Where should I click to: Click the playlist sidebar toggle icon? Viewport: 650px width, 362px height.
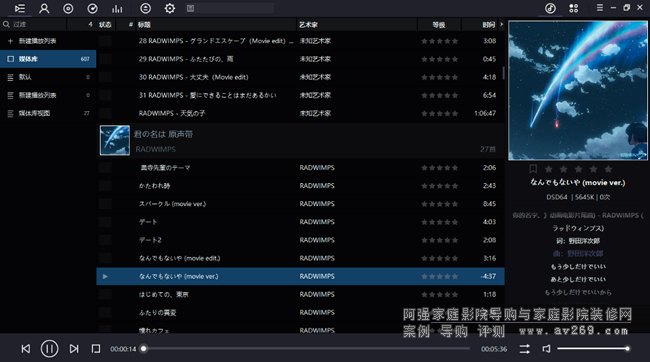[x=19, y=8]
